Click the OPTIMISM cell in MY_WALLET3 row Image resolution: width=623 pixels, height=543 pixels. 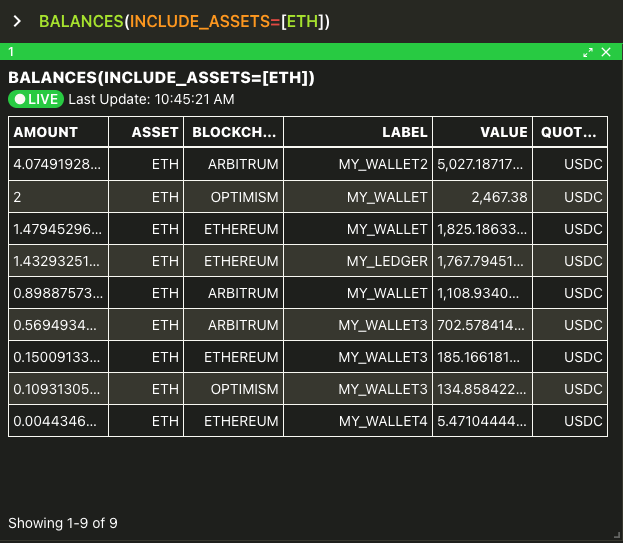234,389
